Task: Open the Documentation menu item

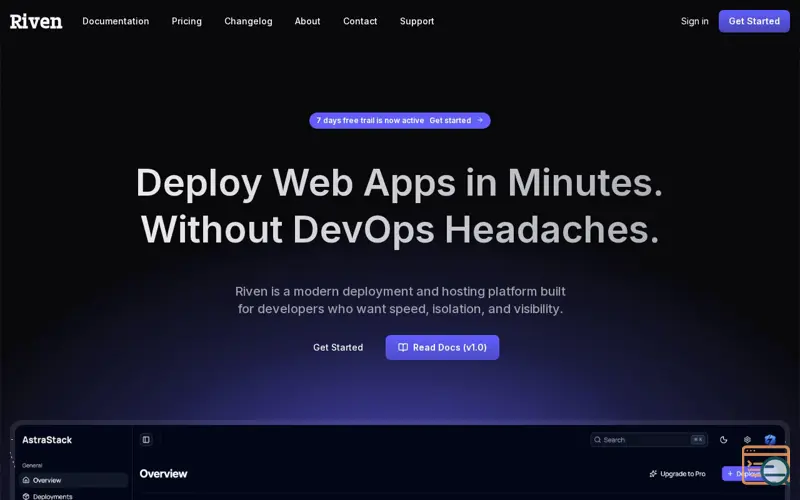Action: [116, 21]
